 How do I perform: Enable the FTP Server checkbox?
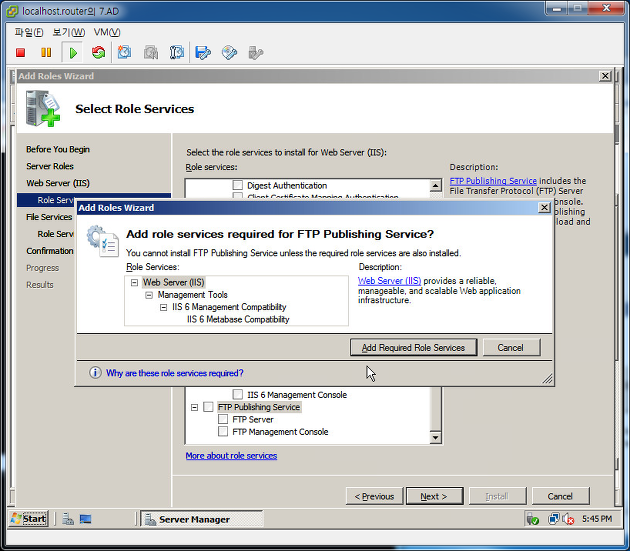click(x=223, y=419)
